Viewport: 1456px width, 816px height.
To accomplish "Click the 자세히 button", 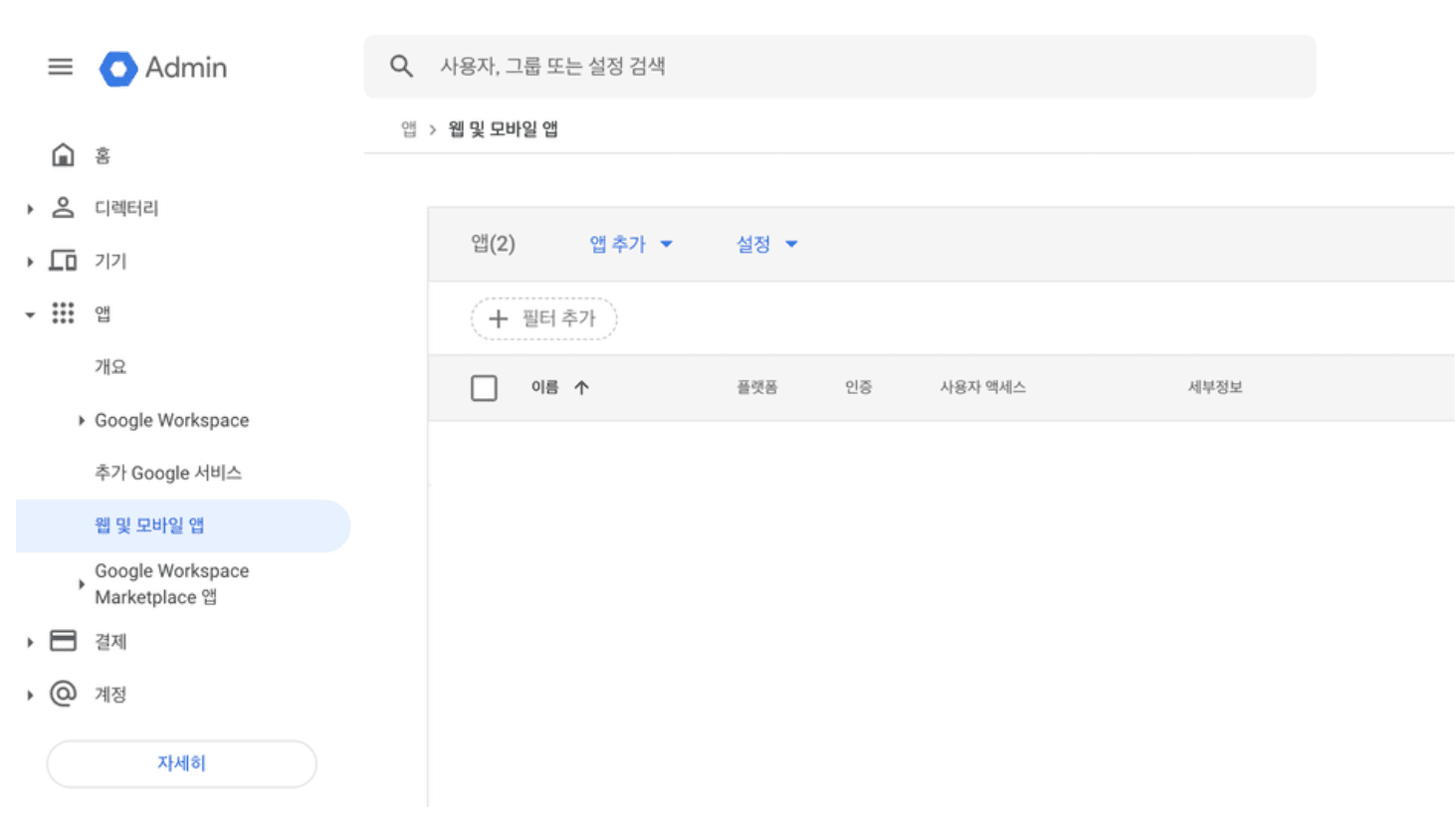I will [x=180, y=763].
